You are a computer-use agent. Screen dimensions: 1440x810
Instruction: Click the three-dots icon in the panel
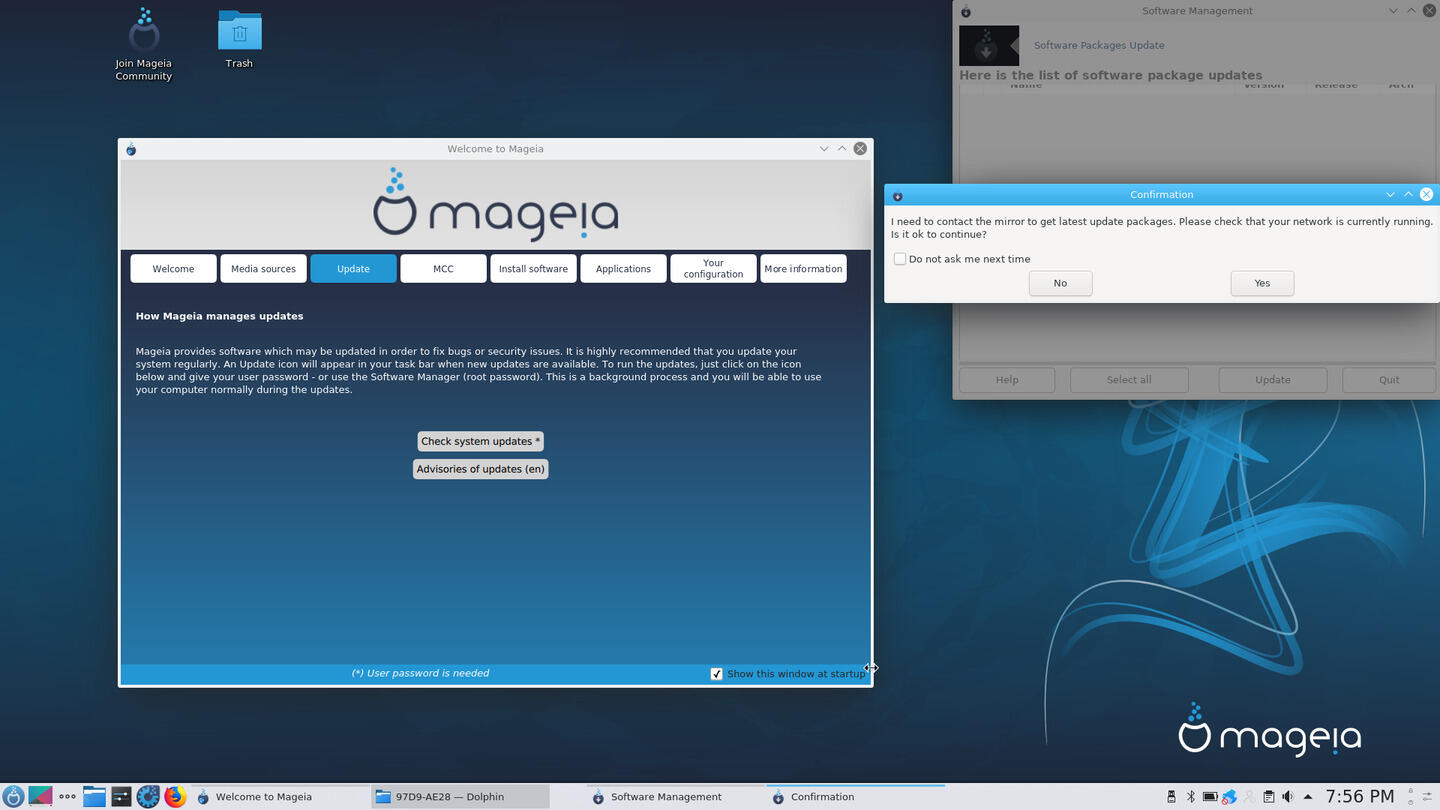click(x=67, y=797)
